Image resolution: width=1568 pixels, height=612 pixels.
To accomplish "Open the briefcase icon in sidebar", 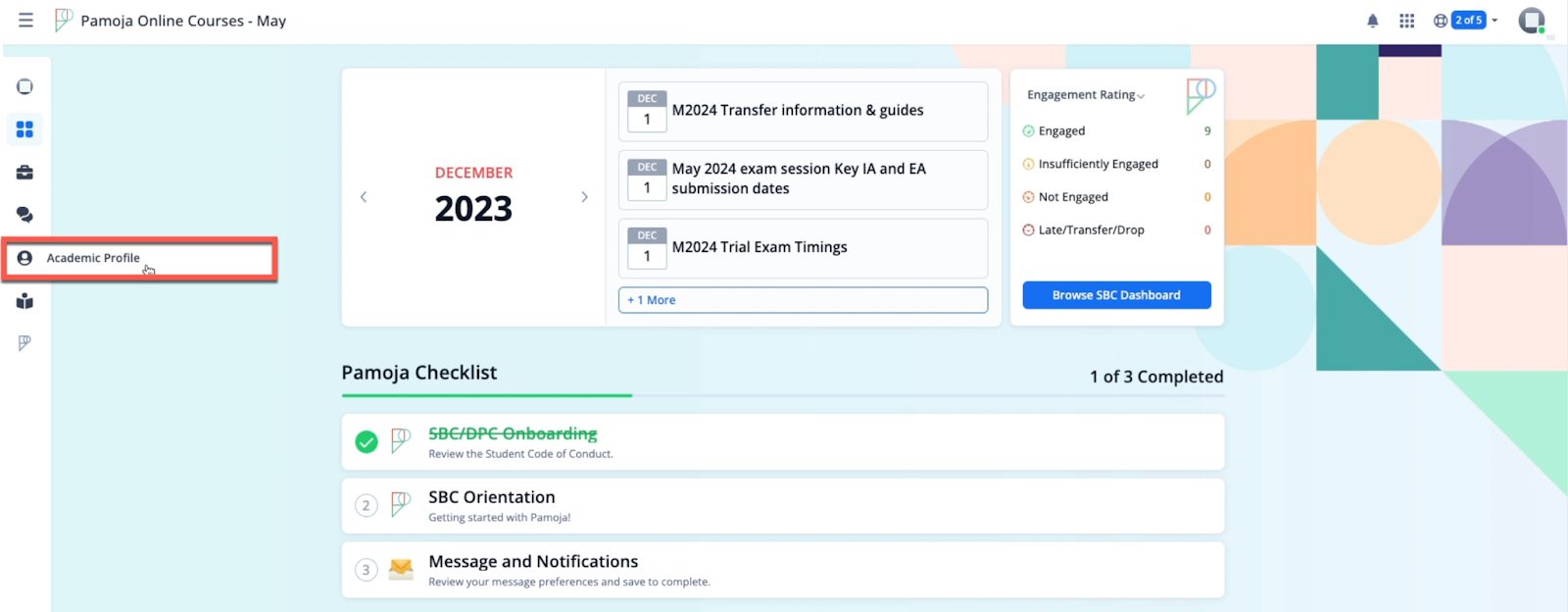I will click(24, 173).
